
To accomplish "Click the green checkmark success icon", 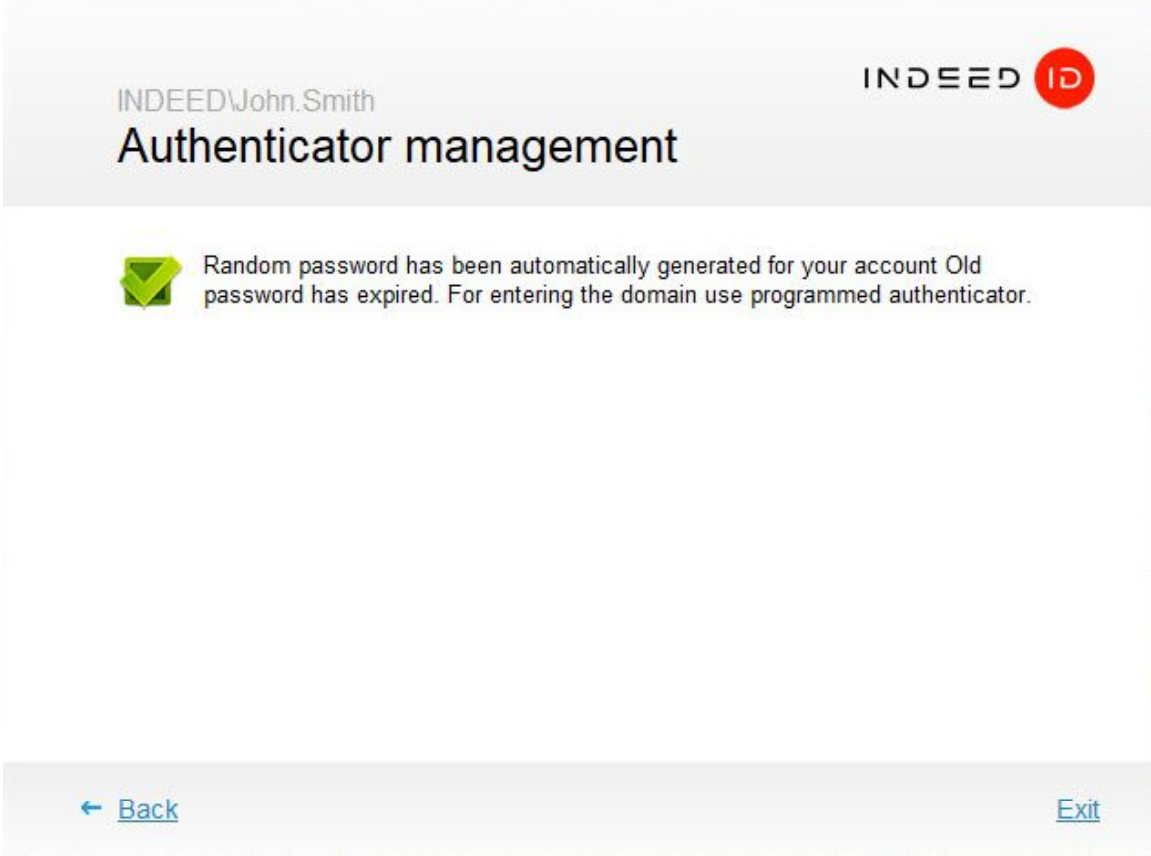I will 149,280.
